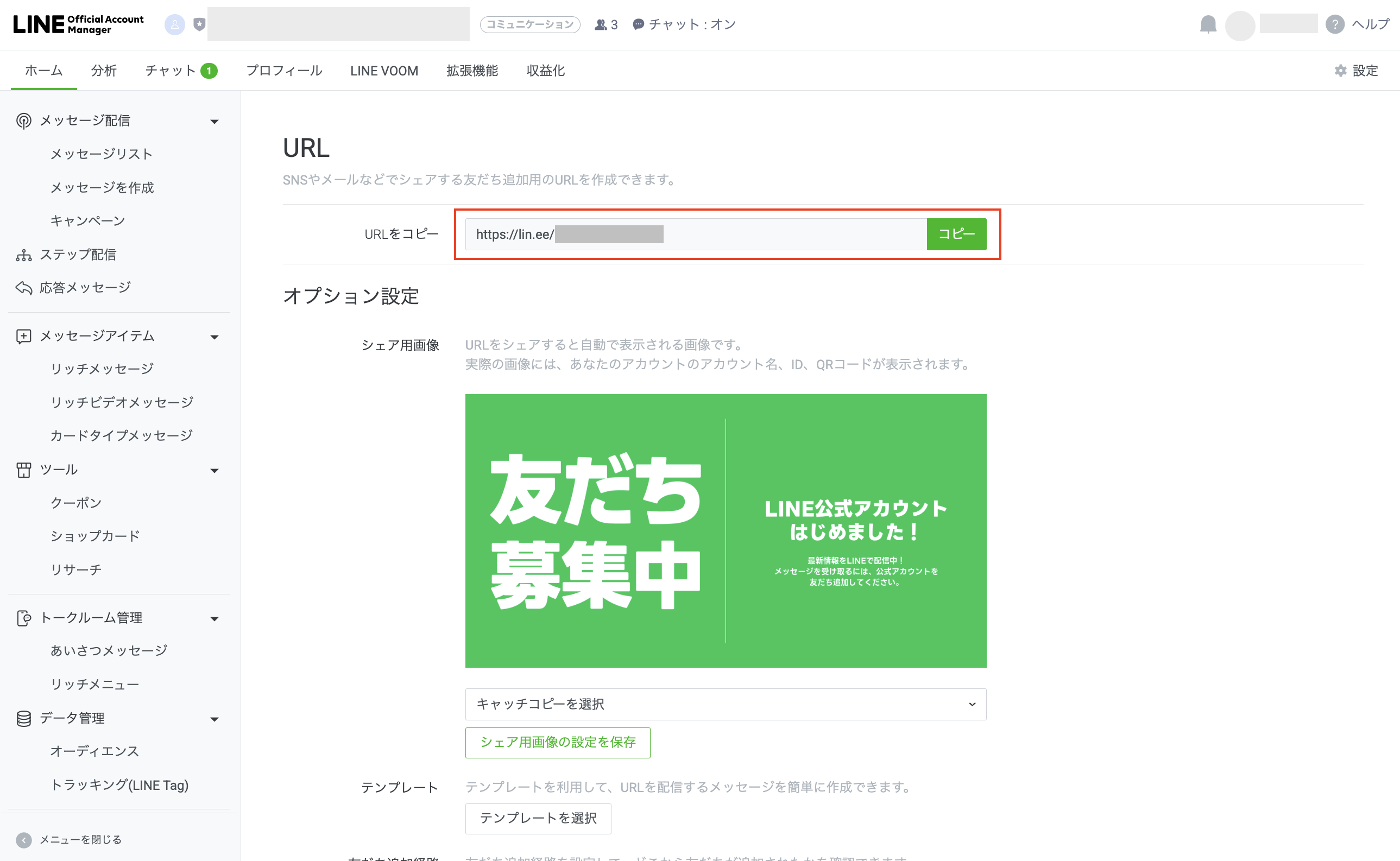Image resolution: width=1400 pixels, height=861 pixels.
Task: Click the メッセージ配信 broadcast icon
Action: [x=23, y=121]
